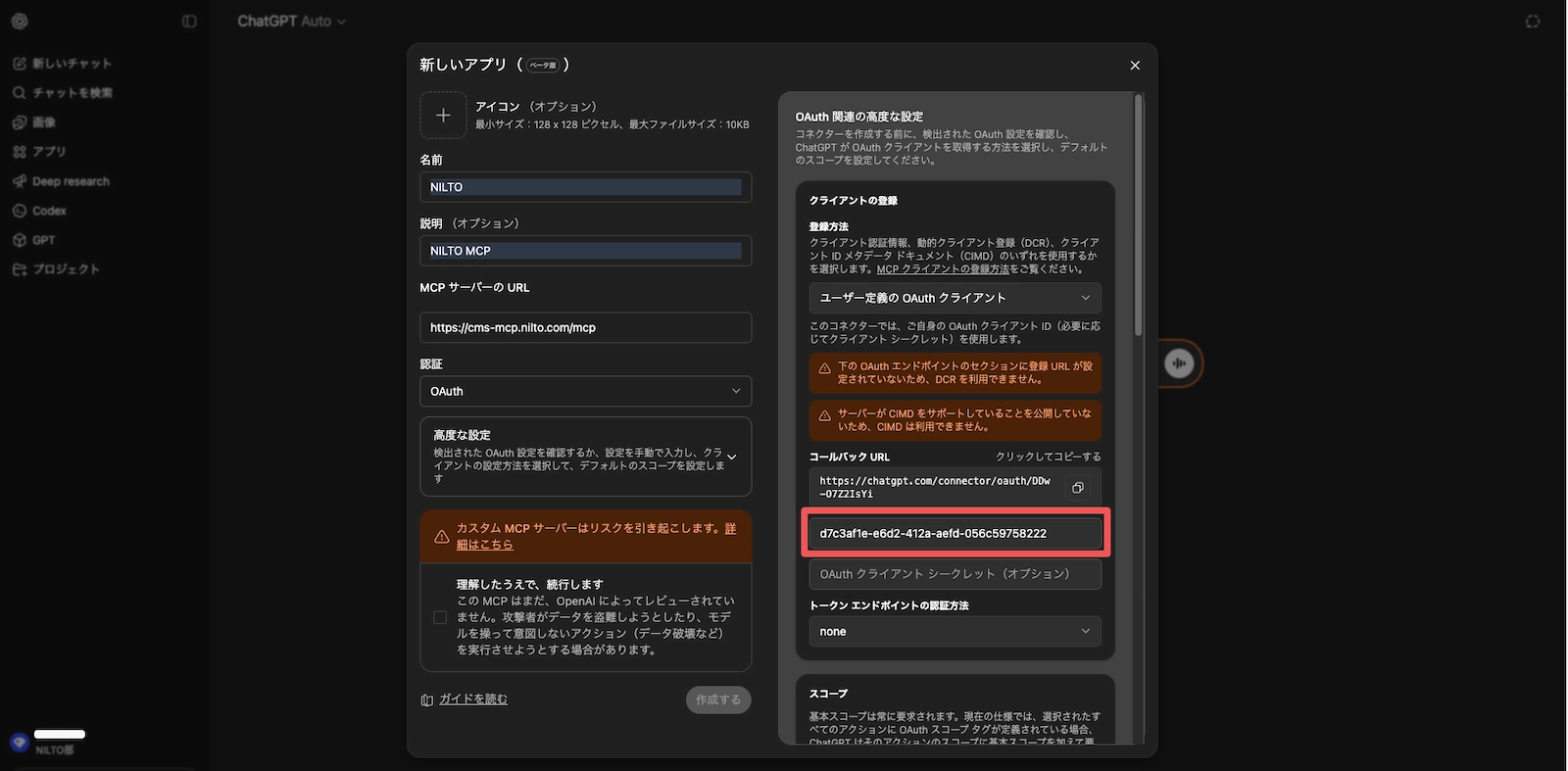Open the ユーザー定義の OAuth クライアント dropdown
The height and width of the screenshot is (771, 1568).
(955, 298)
